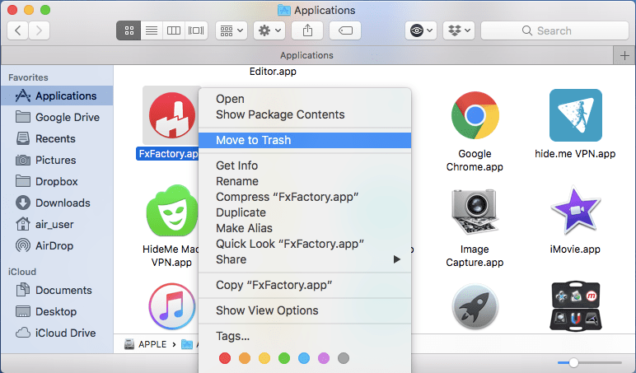
Task: Open Applications in the sidebar
Action: coord(57,96)
